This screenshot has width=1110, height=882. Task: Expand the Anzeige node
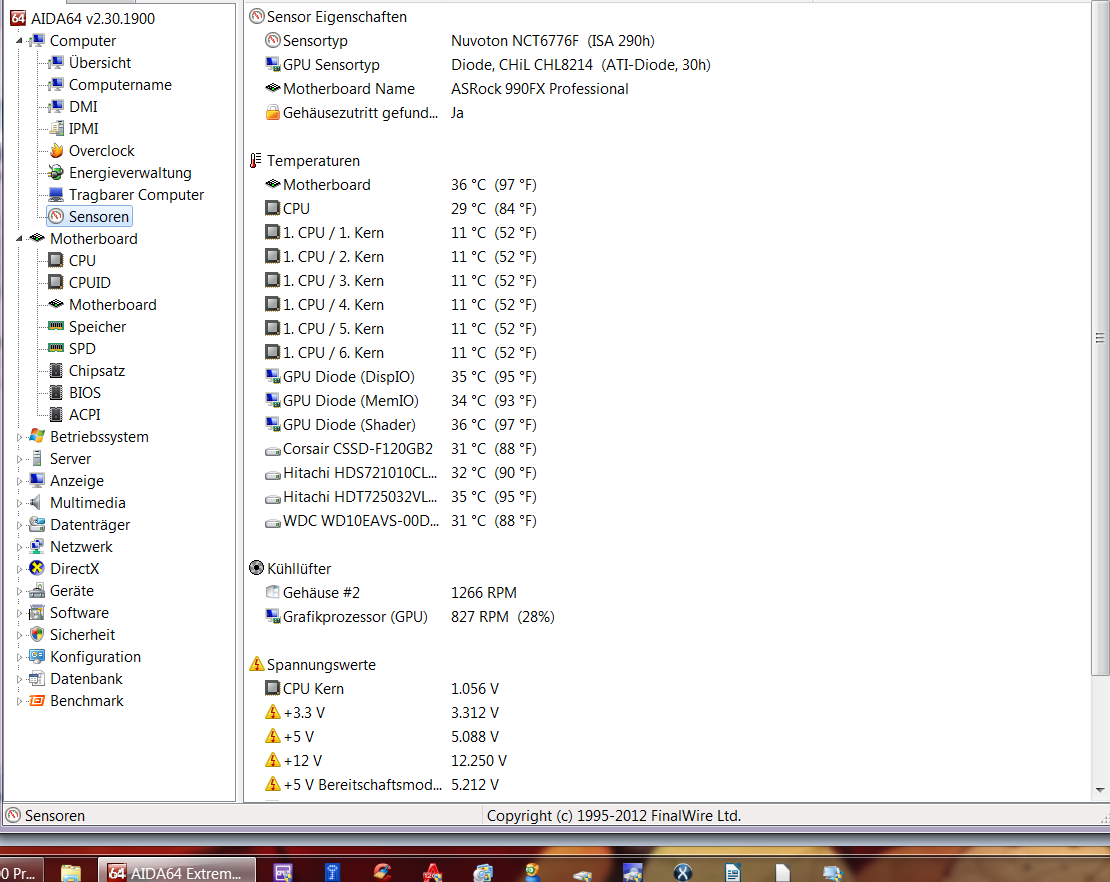[x=19, y=481]
